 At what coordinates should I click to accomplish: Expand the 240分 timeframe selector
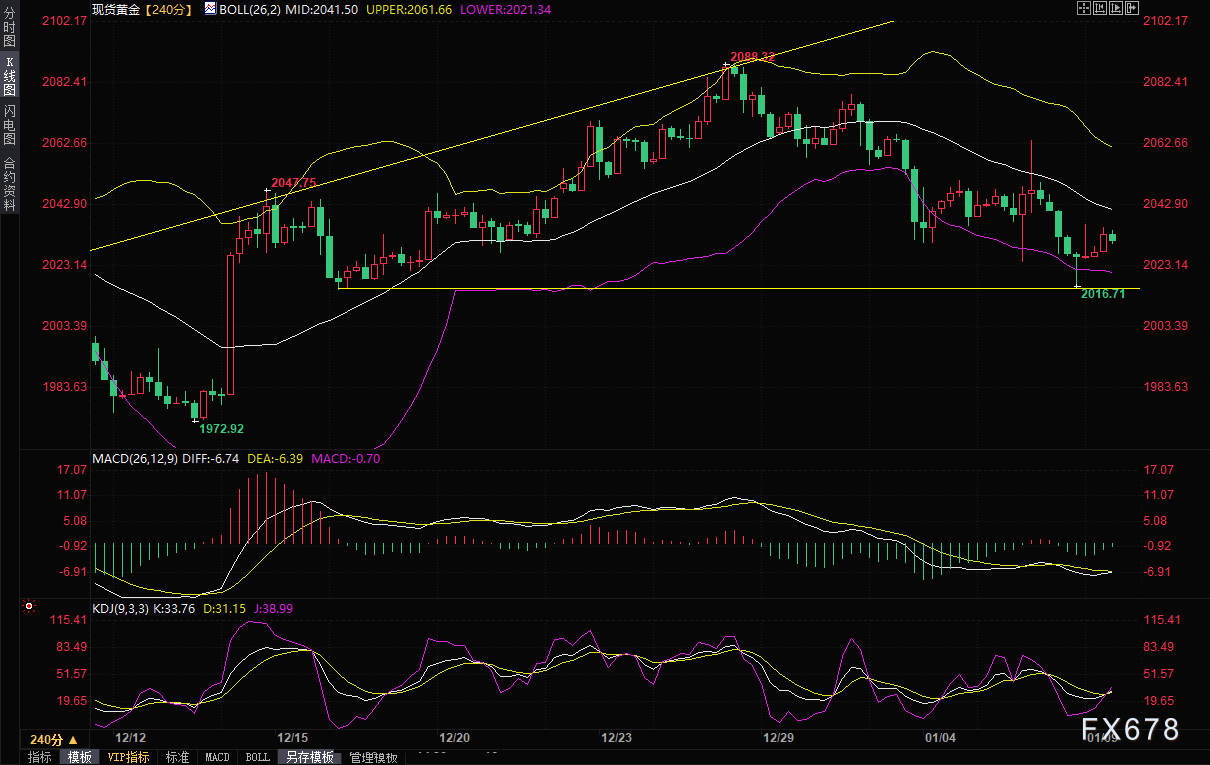point(53,739)
